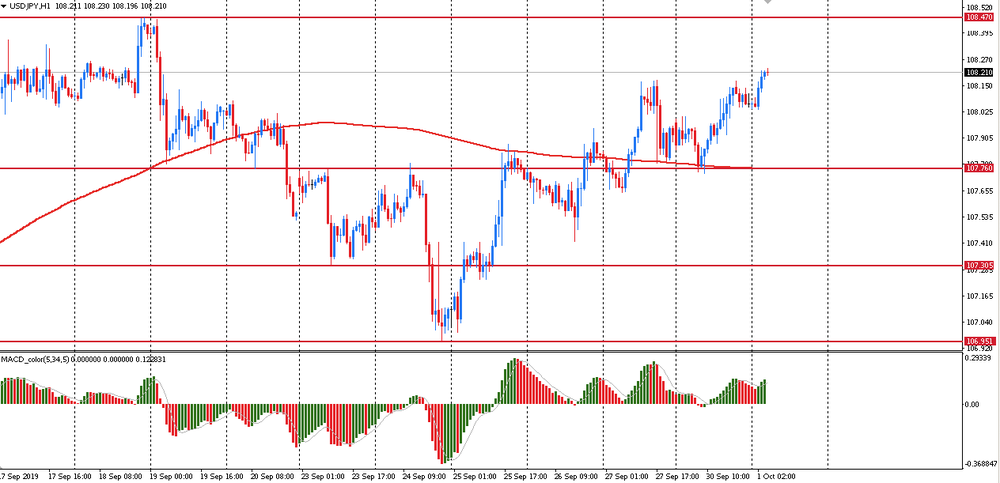Click the 24 Sep 09:00 time label

(425, 477)
